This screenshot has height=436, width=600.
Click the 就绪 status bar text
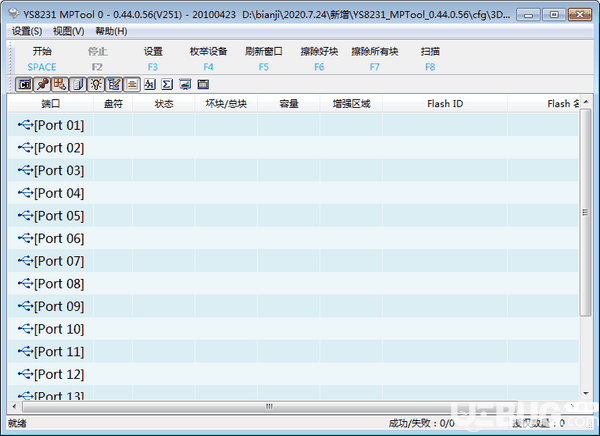17,423
